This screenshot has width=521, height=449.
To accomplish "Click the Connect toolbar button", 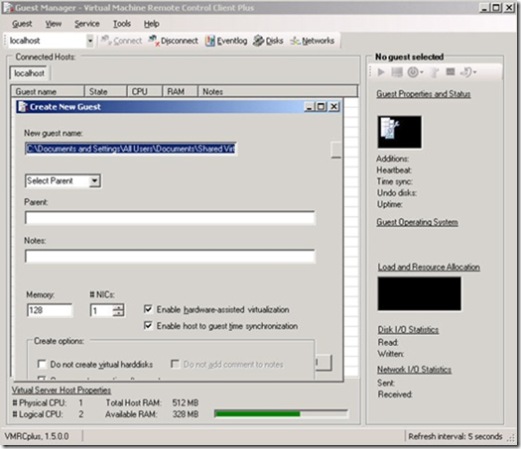I will [121, 41].
